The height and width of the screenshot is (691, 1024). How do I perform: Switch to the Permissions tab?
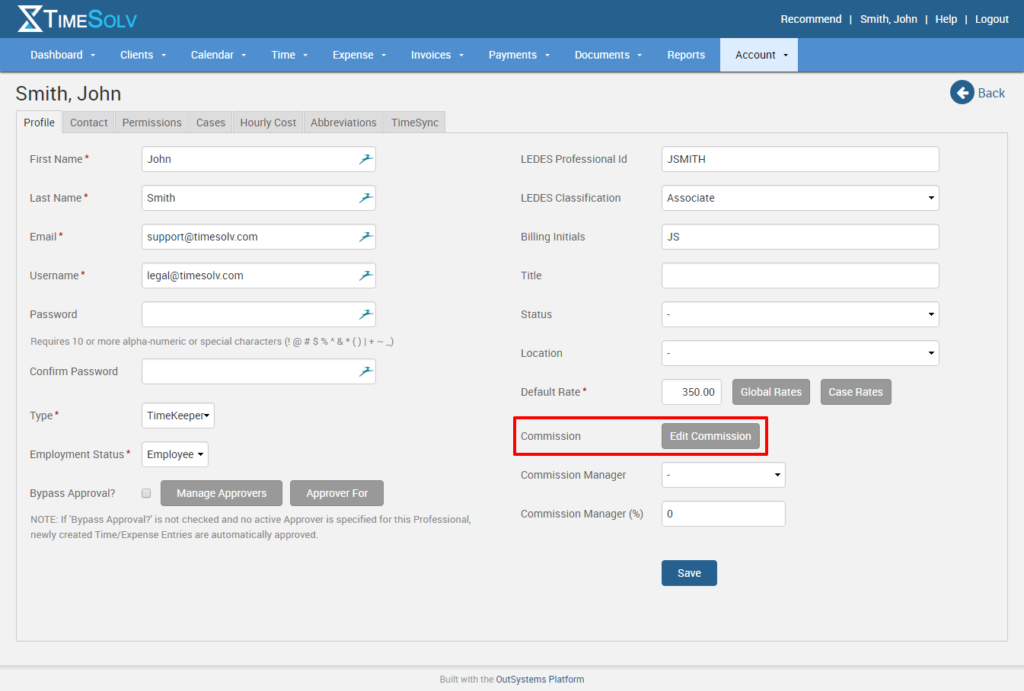coord(152,122)
